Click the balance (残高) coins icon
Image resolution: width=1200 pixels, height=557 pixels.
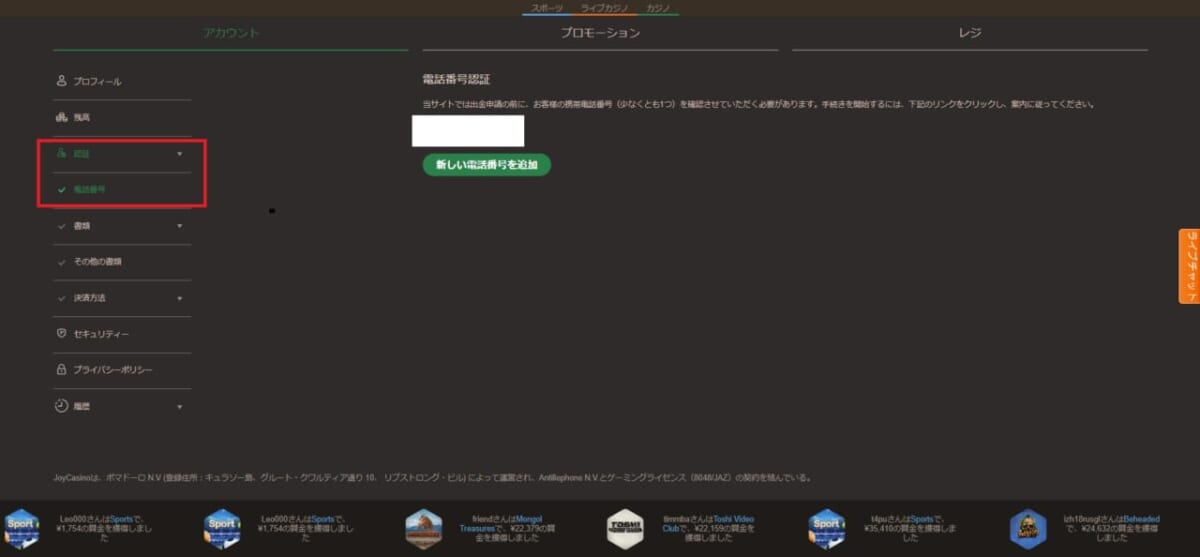pos(61,117)
